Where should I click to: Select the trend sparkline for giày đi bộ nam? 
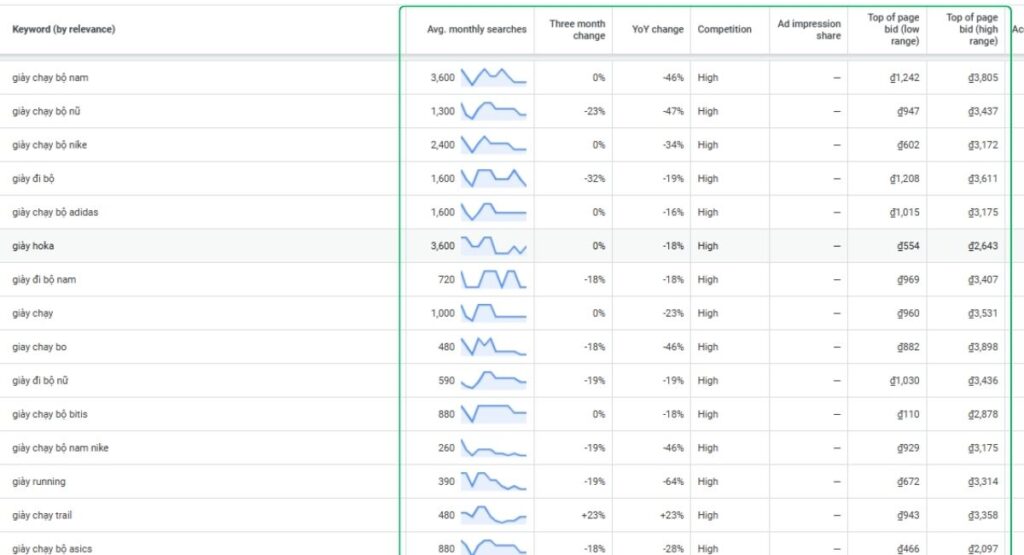(493, 280)
